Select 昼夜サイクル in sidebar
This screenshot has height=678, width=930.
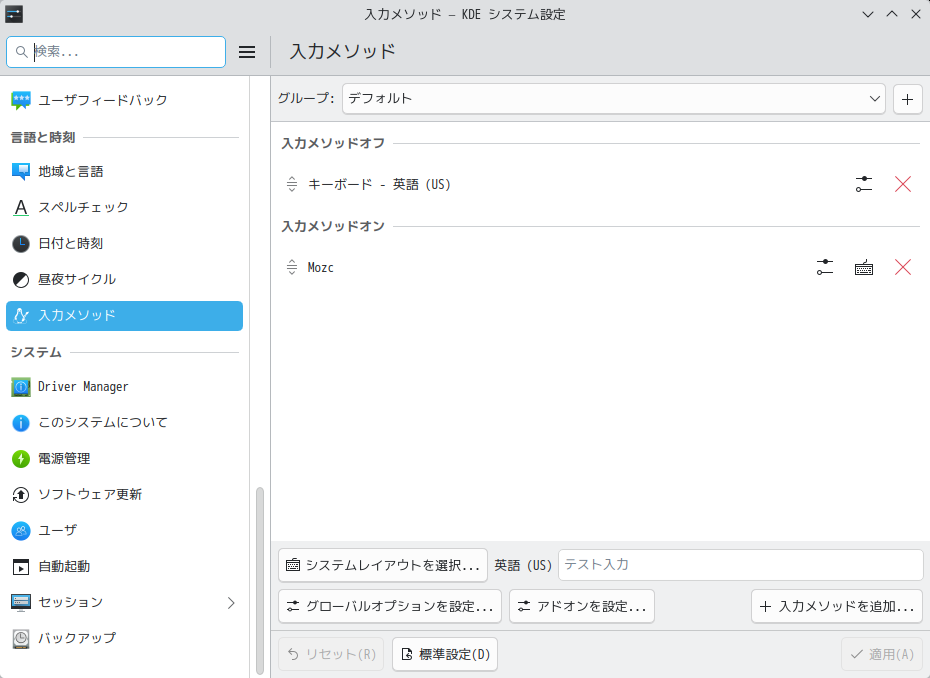click(x=125, y=279)
